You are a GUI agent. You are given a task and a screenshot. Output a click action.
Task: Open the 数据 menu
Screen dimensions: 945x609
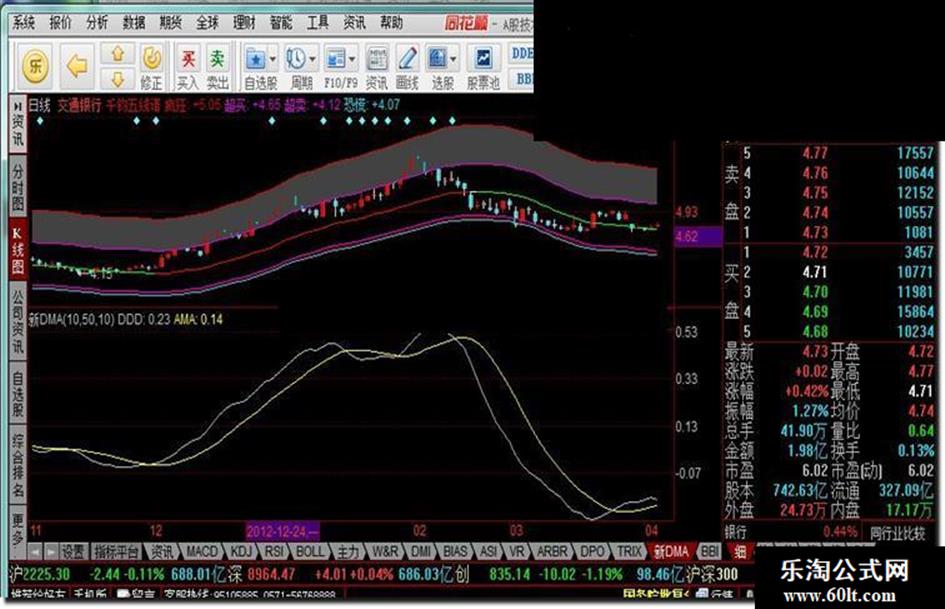tap(134, 23)
